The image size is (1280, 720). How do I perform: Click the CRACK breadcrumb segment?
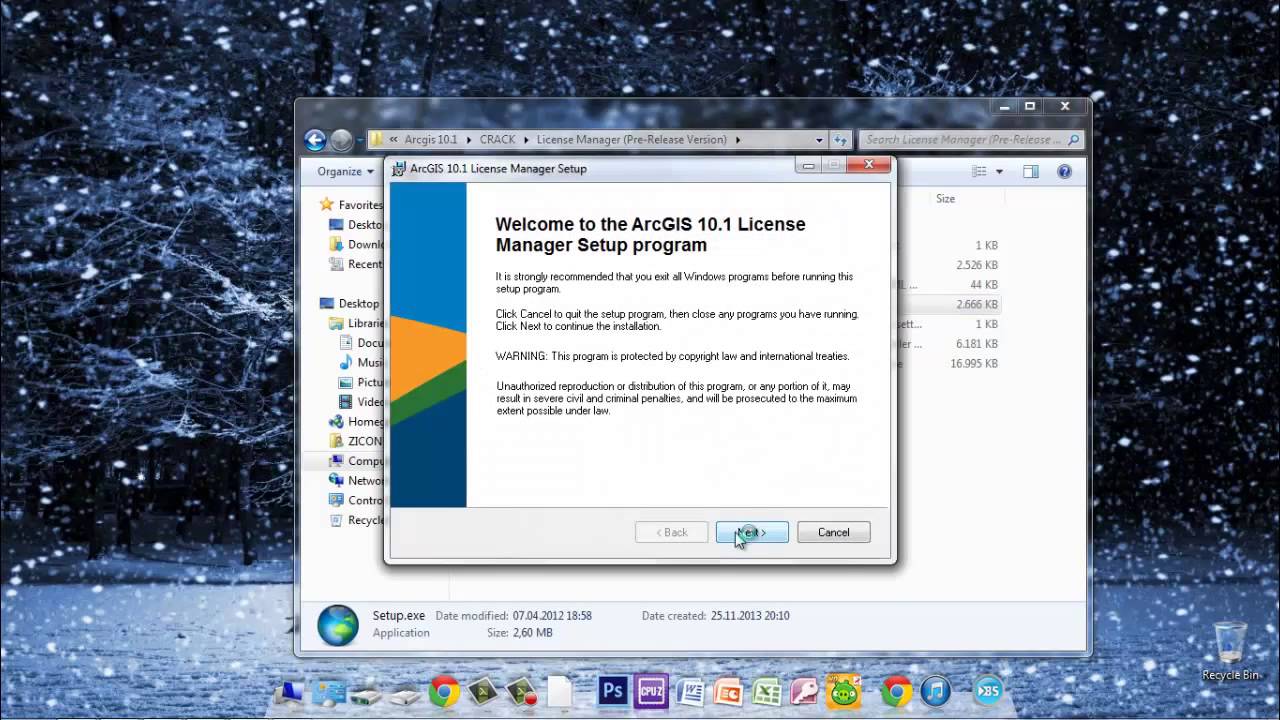click(x=498, y=140)
